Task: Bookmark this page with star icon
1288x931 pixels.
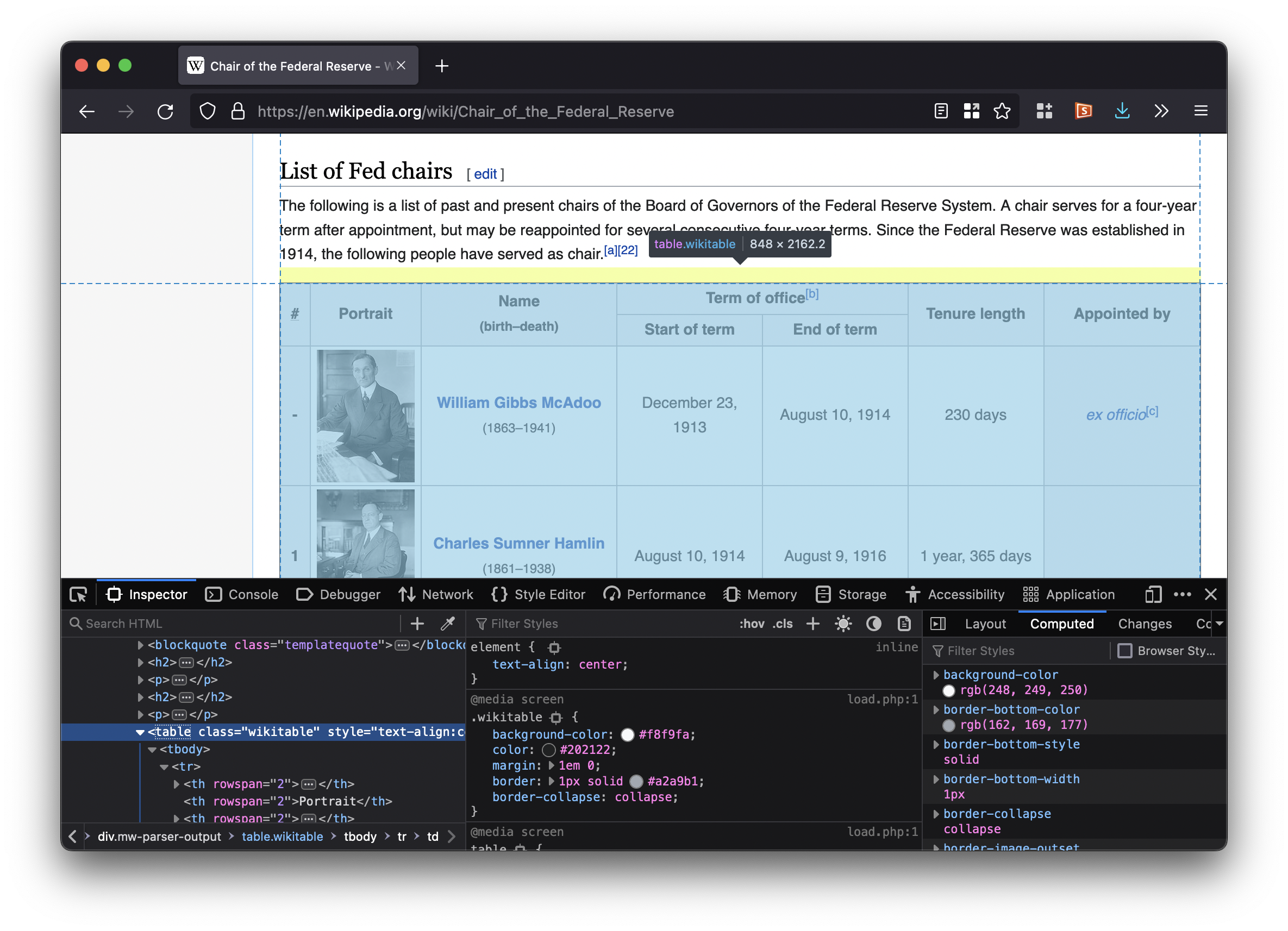Action: 1002,111
